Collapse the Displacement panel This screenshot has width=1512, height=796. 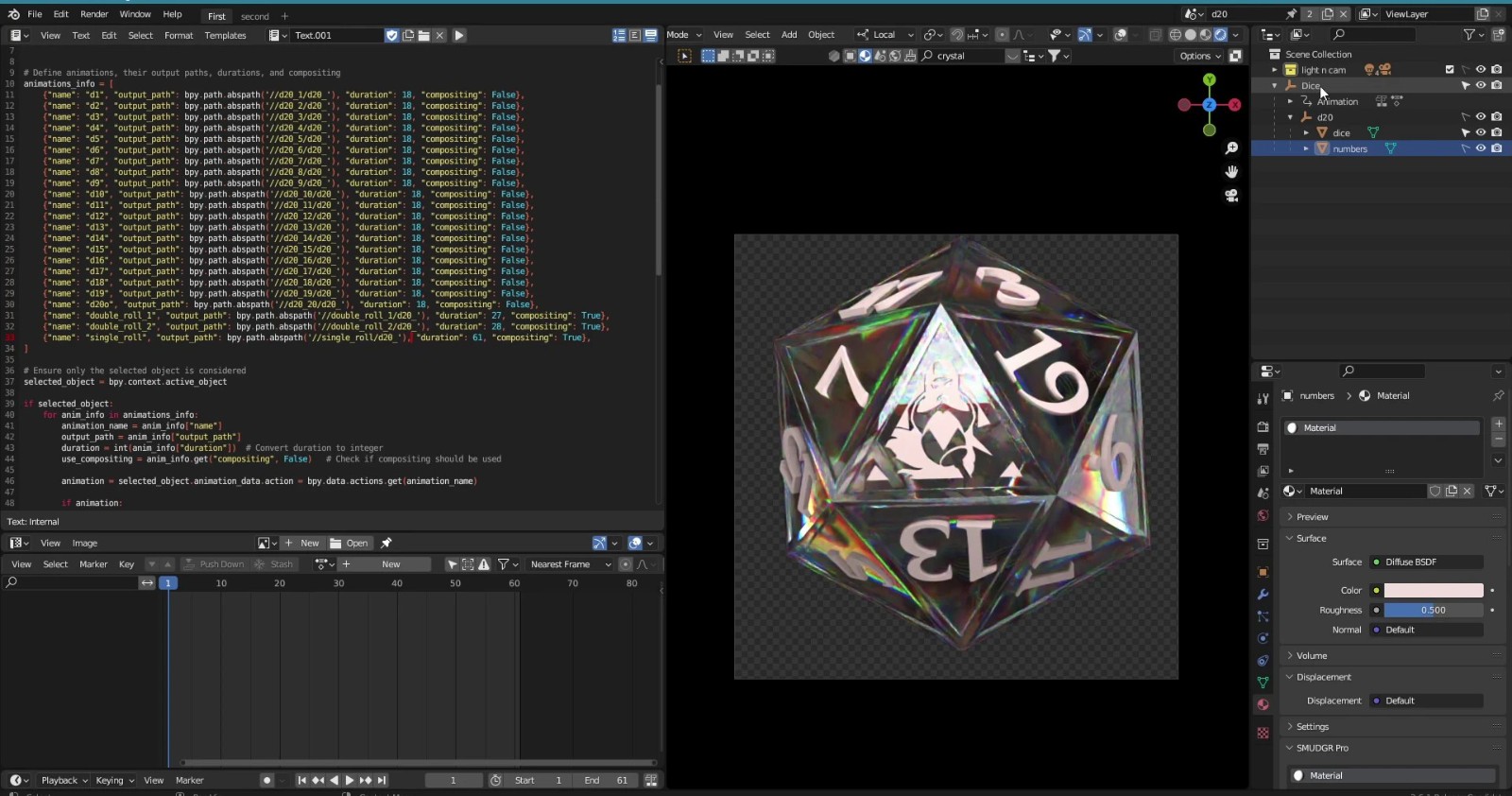pyautogui.click(x=1323, y=677)
